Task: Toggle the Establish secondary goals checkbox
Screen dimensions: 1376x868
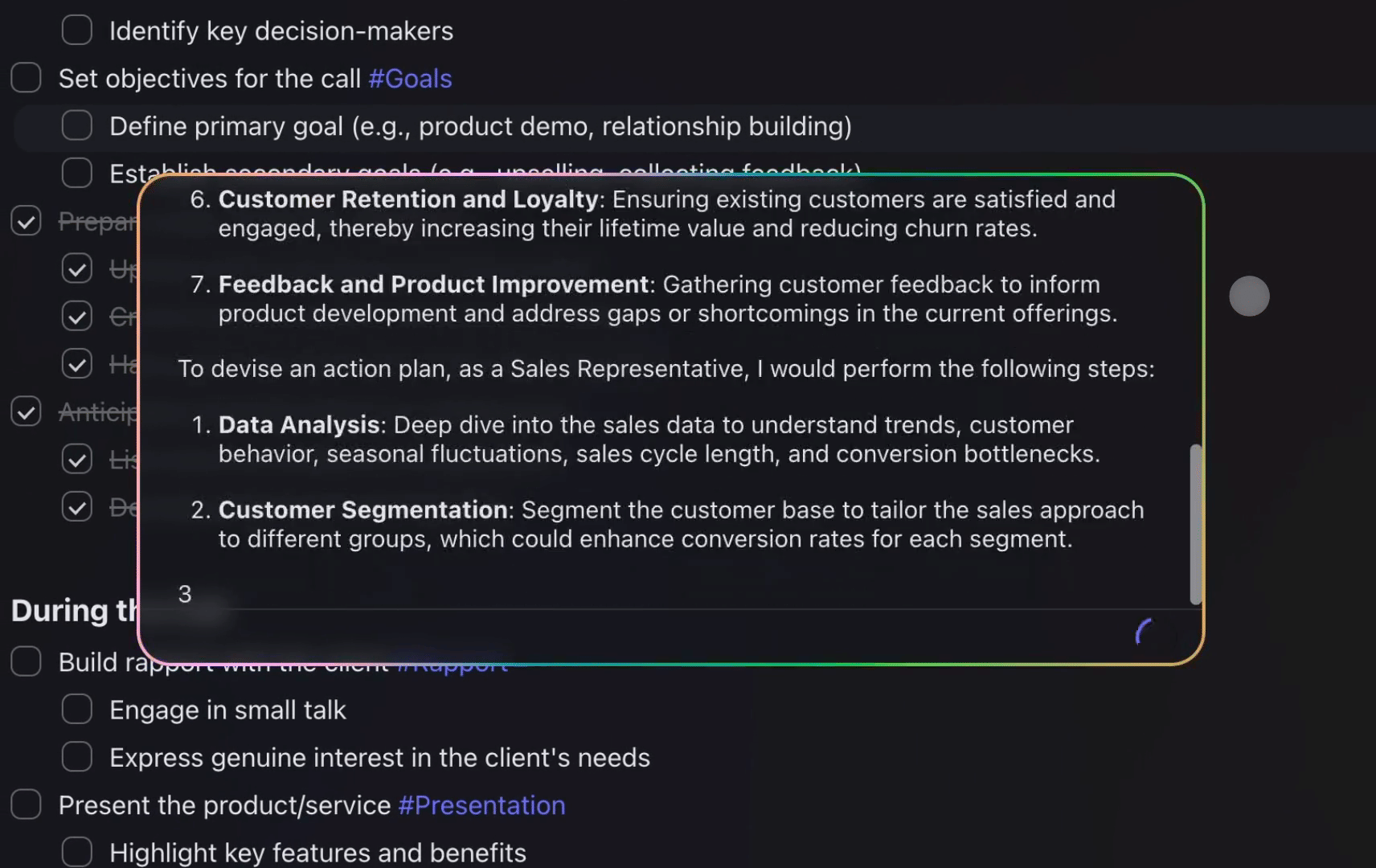Action: click(x=77, y=173)
